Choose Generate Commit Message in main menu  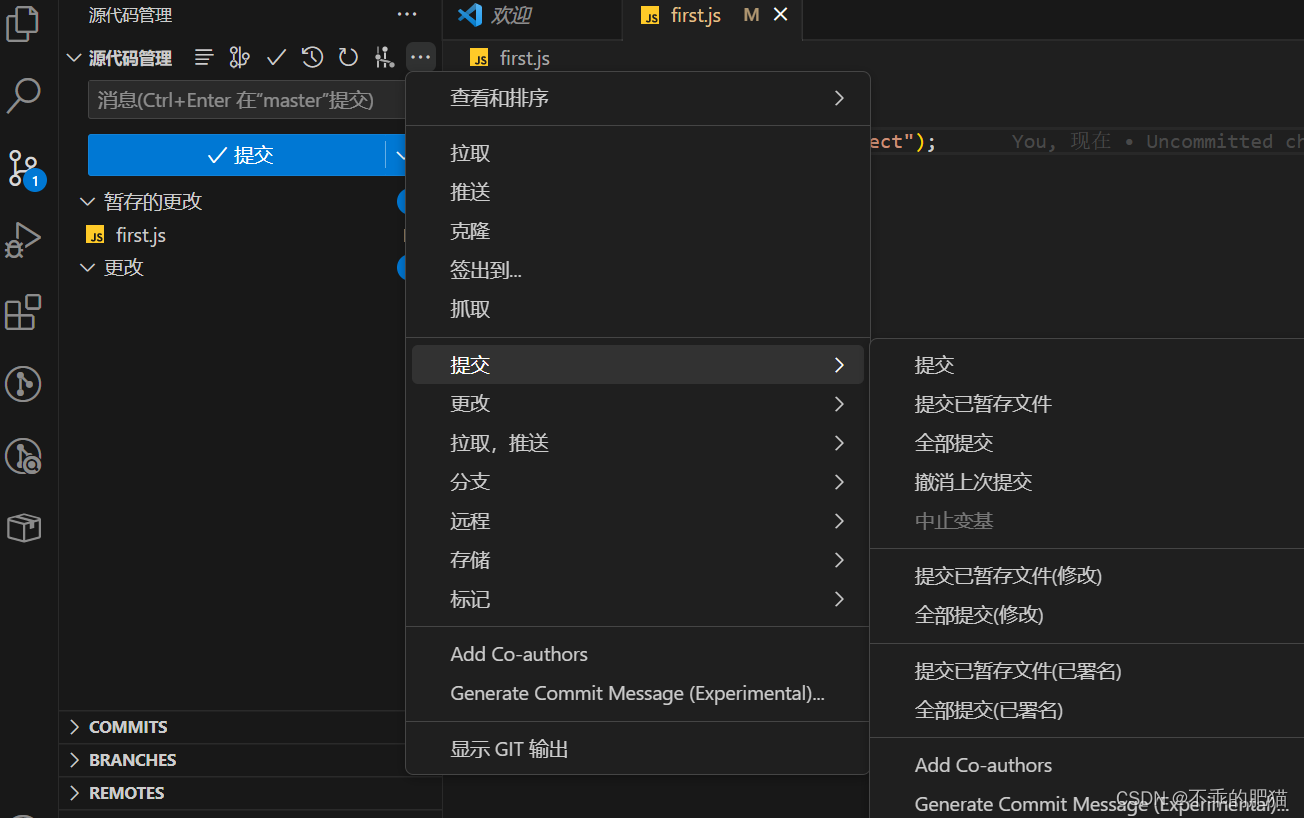[637, 693]
